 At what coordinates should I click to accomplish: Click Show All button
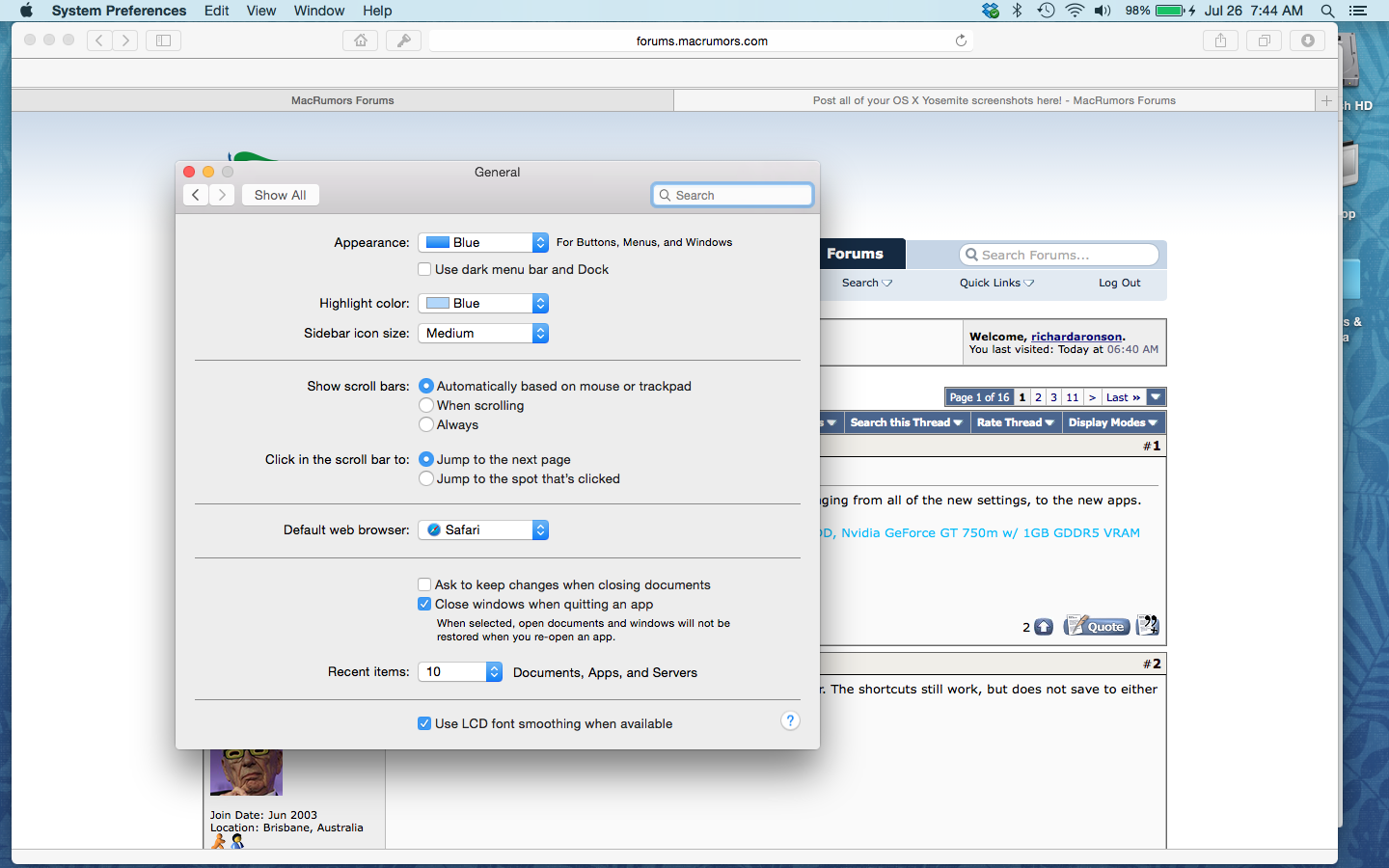[280, 195]
